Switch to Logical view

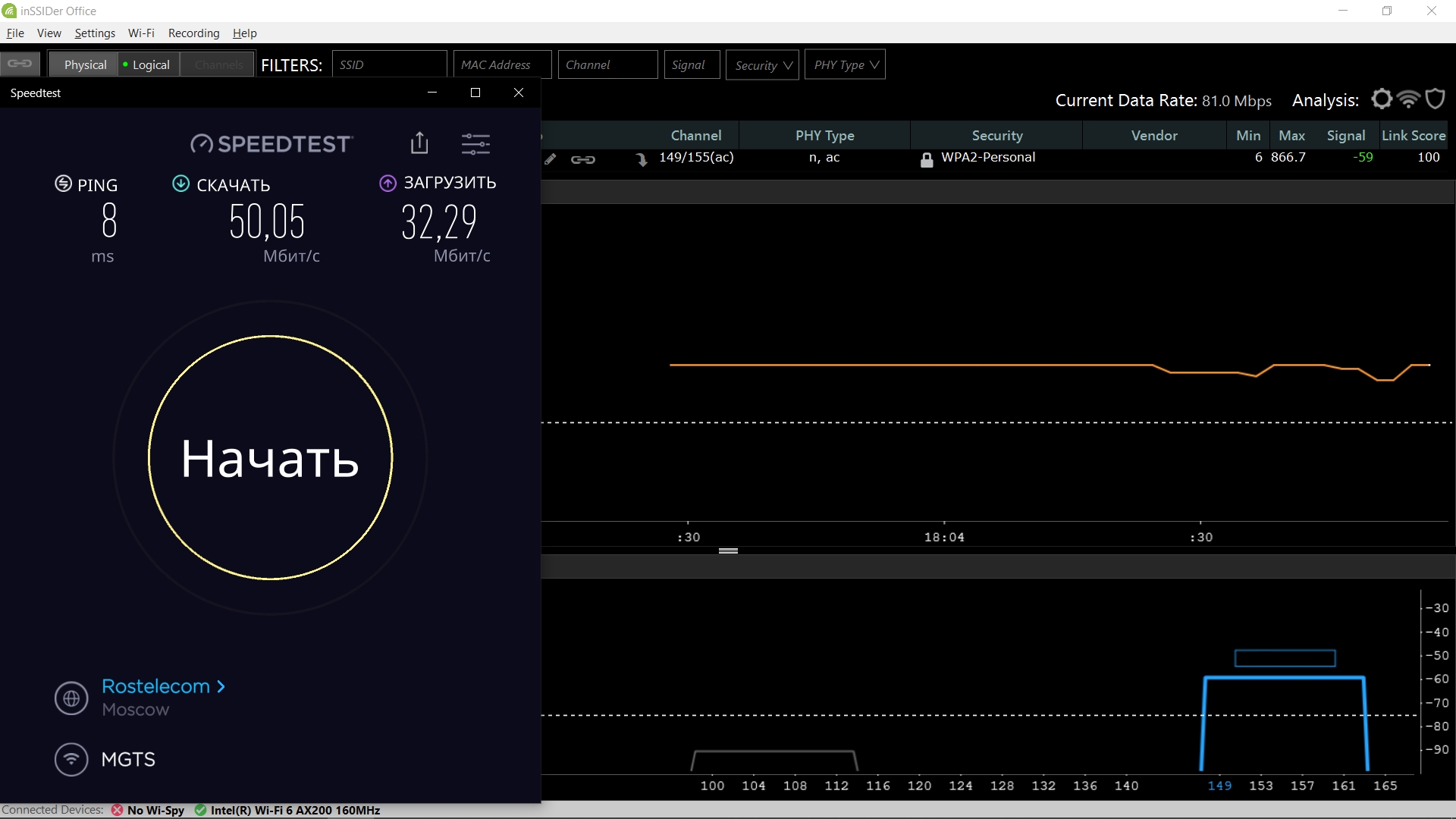[149, 64]
